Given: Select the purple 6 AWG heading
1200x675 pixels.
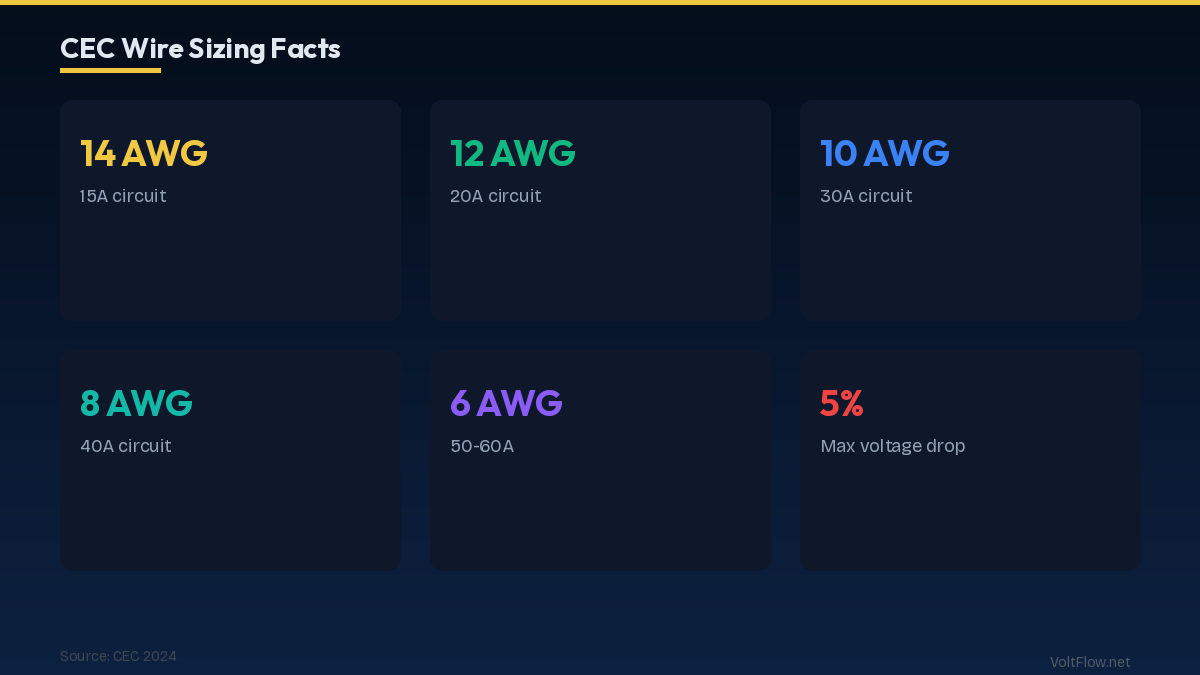Looking at the screenshot, I should (x=506, y=403).
